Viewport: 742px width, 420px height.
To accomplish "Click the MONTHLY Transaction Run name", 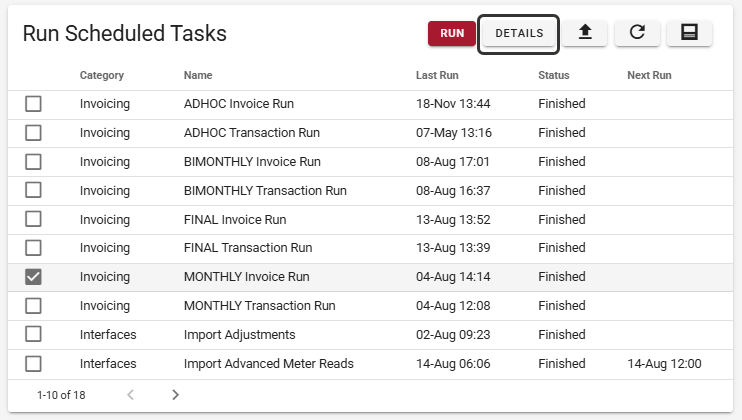I will pyautogui.click(x=259, y=306).
